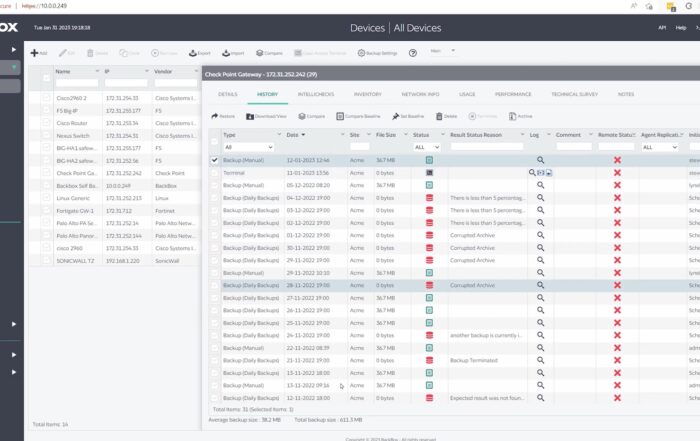Open the Usage tab
The width and height of the screenshot is (700, 441).
(467, 94)
